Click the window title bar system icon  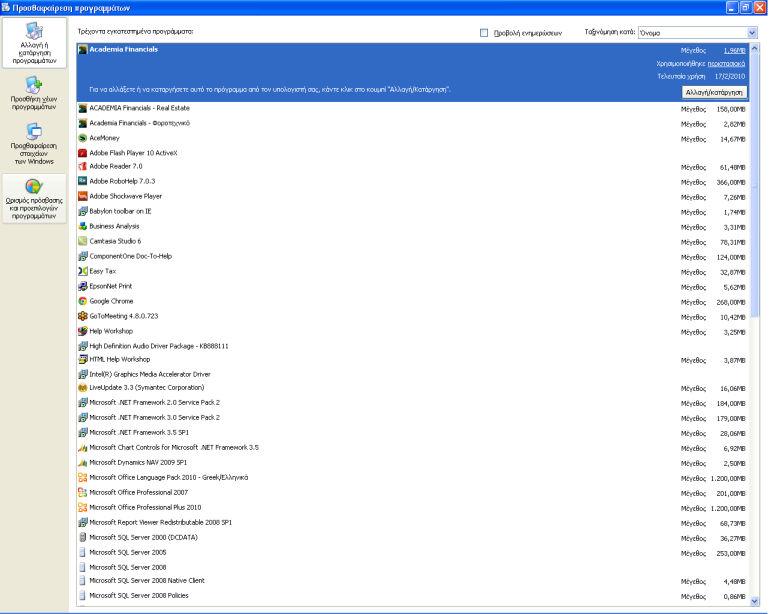pos(5,7)
